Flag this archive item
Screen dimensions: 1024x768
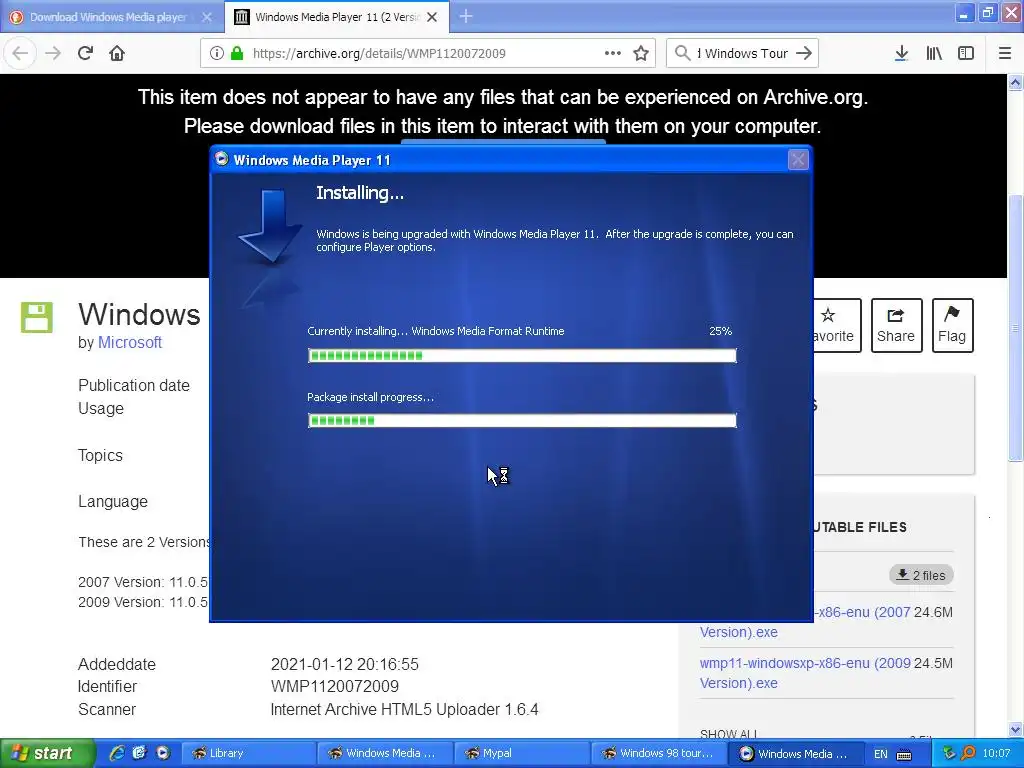pyautogui.click(x=952, y=325)
